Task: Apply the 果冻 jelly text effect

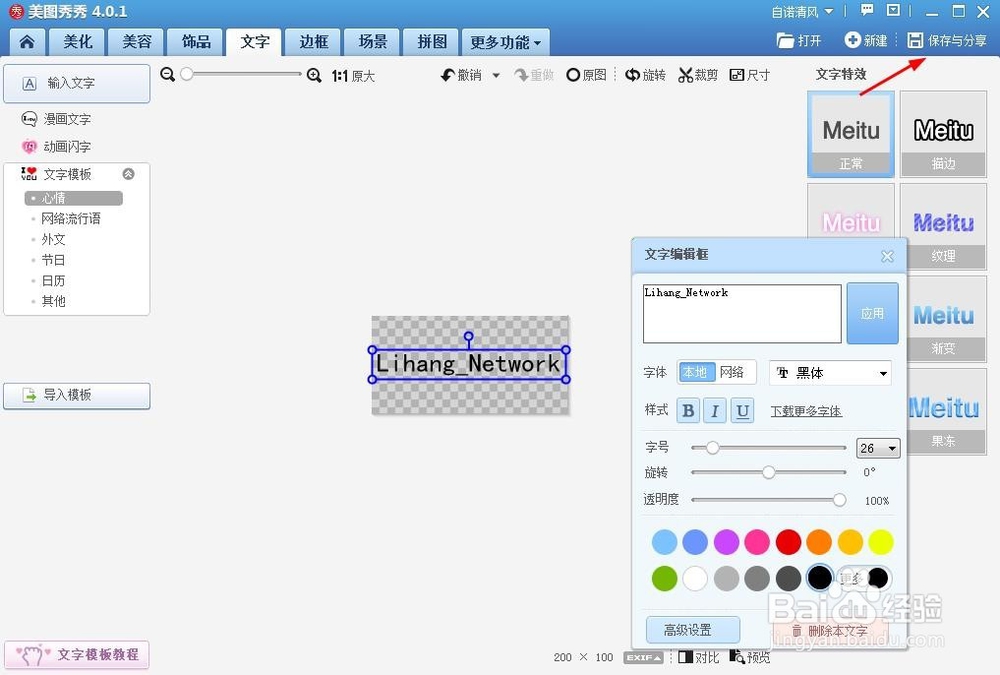Action: (946, 412)
